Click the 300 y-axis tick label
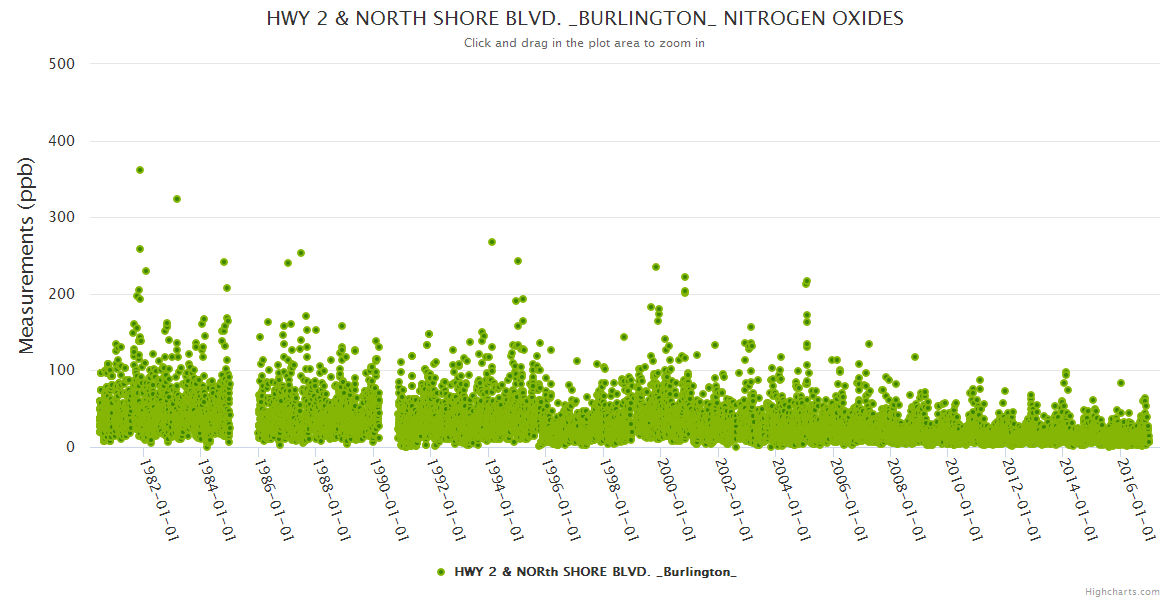Viewport: 1170px width, 600px height. [62, 217]
